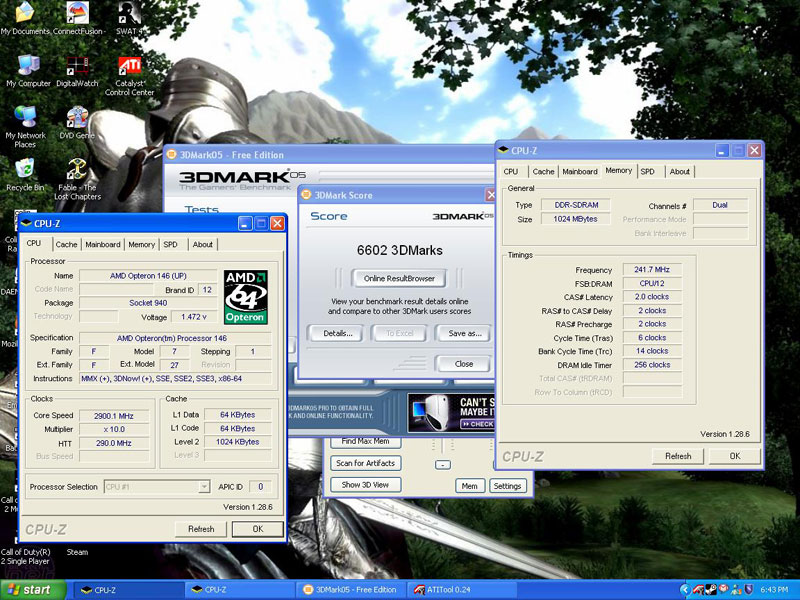Screen dimensions: 800x600
Task: Click the Type value DDR-SDRAM
Action: pyautogui.click(x=576, y=205)
